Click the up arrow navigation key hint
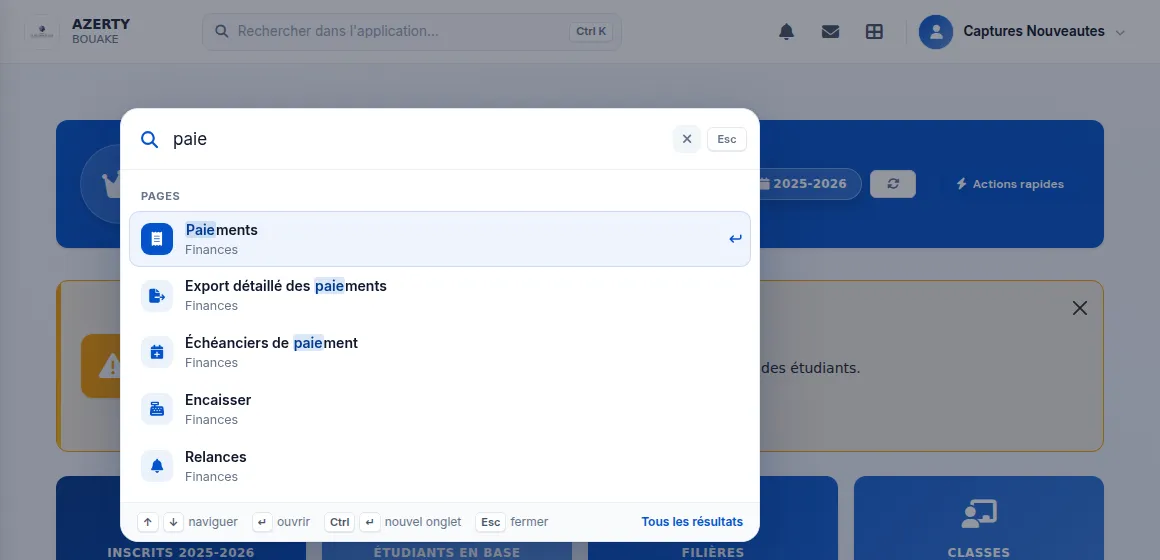1160x560 pixels. [x=148, y=522]
